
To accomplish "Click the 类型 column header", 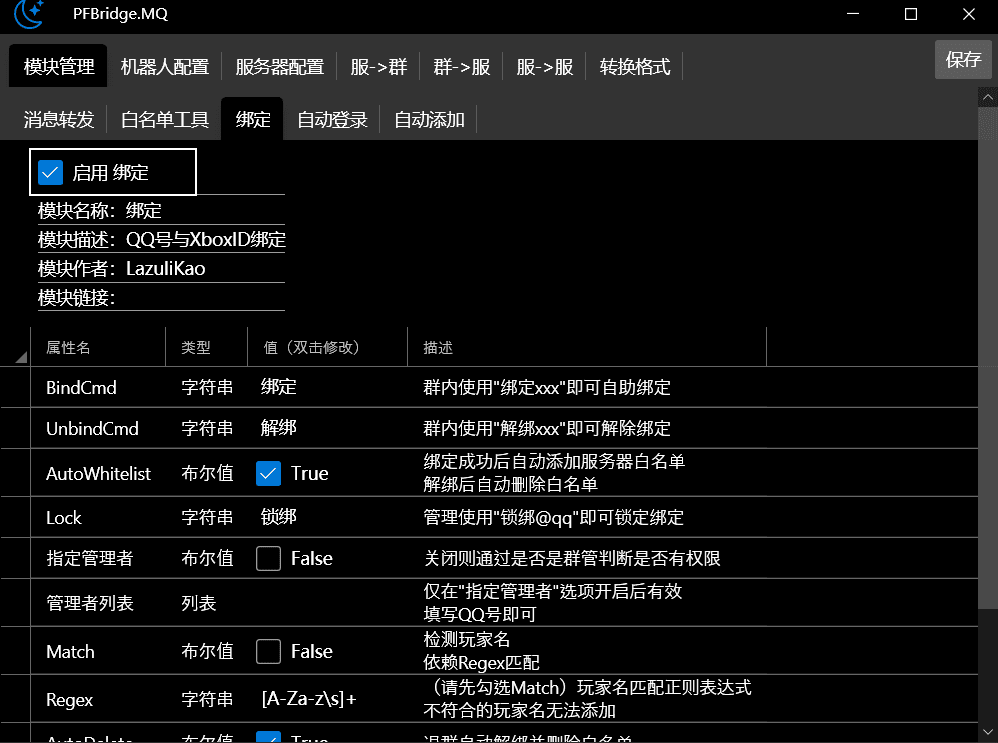I will [207, 347].
